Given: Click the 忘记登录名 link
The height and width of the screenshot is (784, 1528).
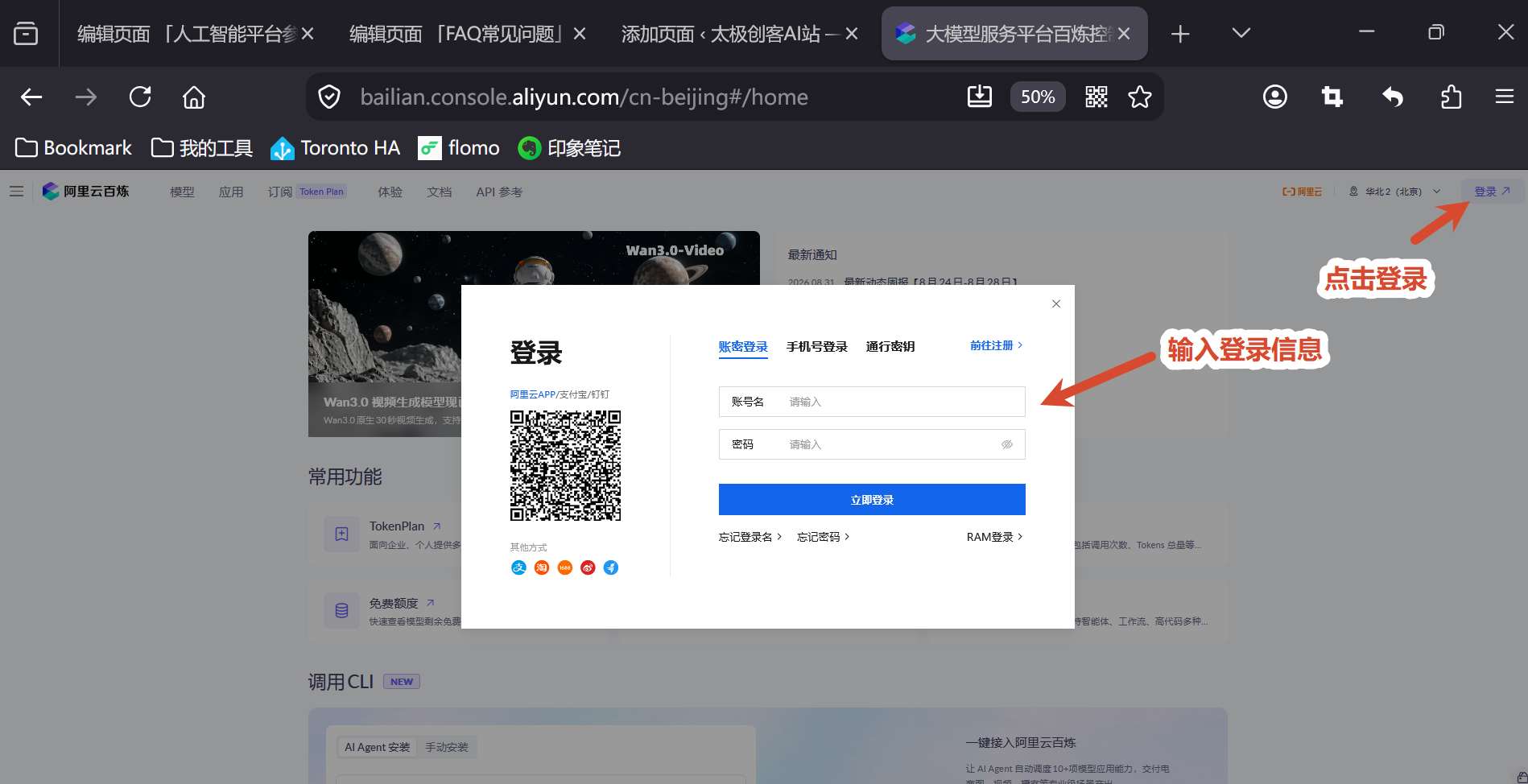Looking at the screenshot, I should click(x=750, y=537).
